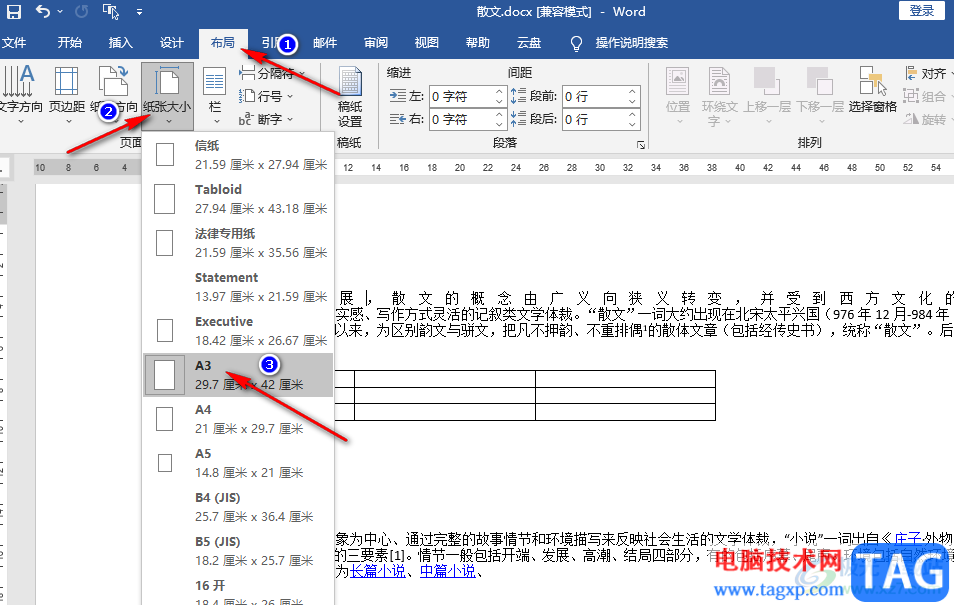Open the 文件 tab
Viewport: 954px width, 605px height.
[x=13, y=43]
